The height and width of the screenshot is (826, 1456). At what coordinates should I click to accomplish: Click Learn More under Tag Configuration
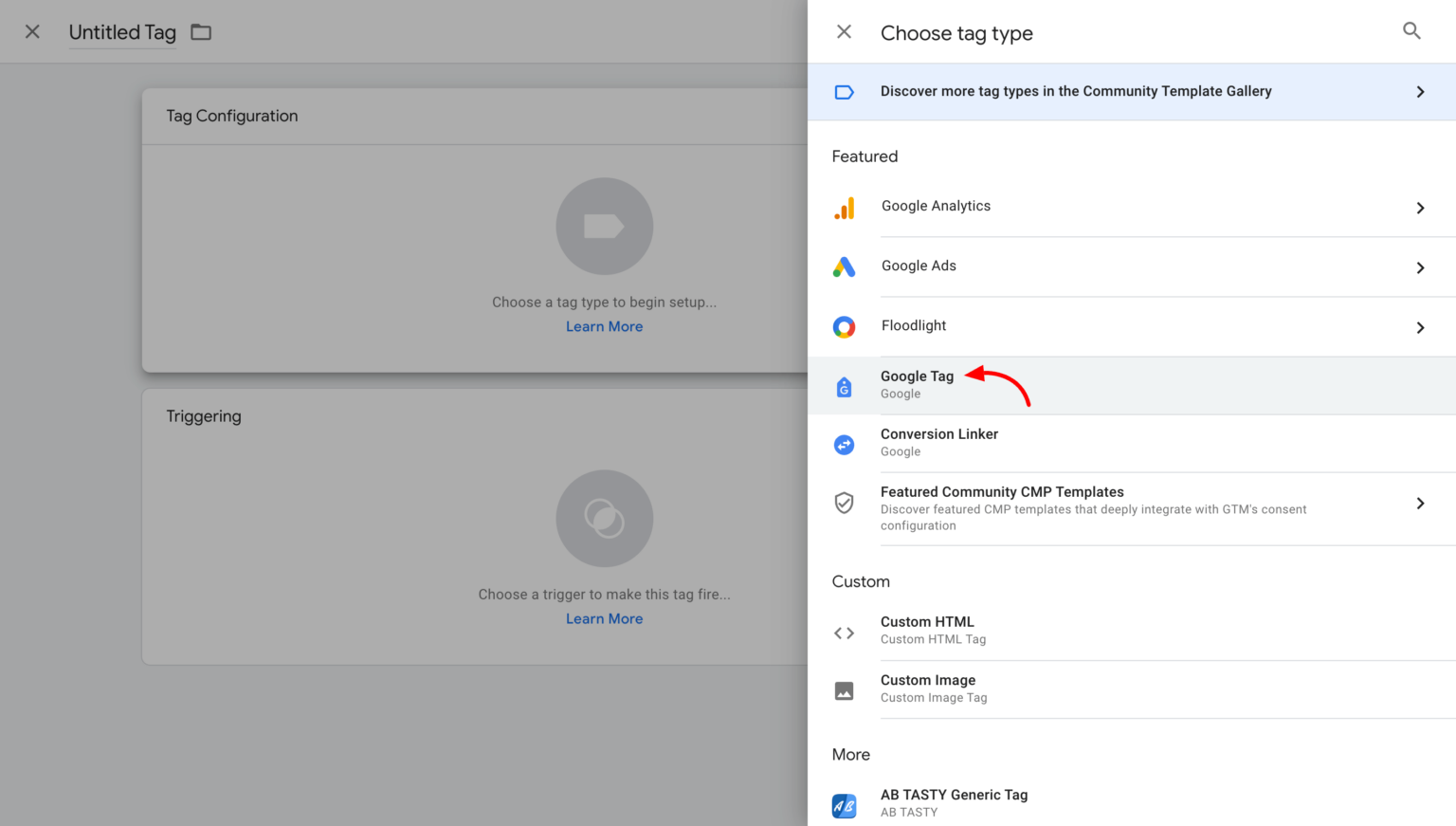click(604, 325)
